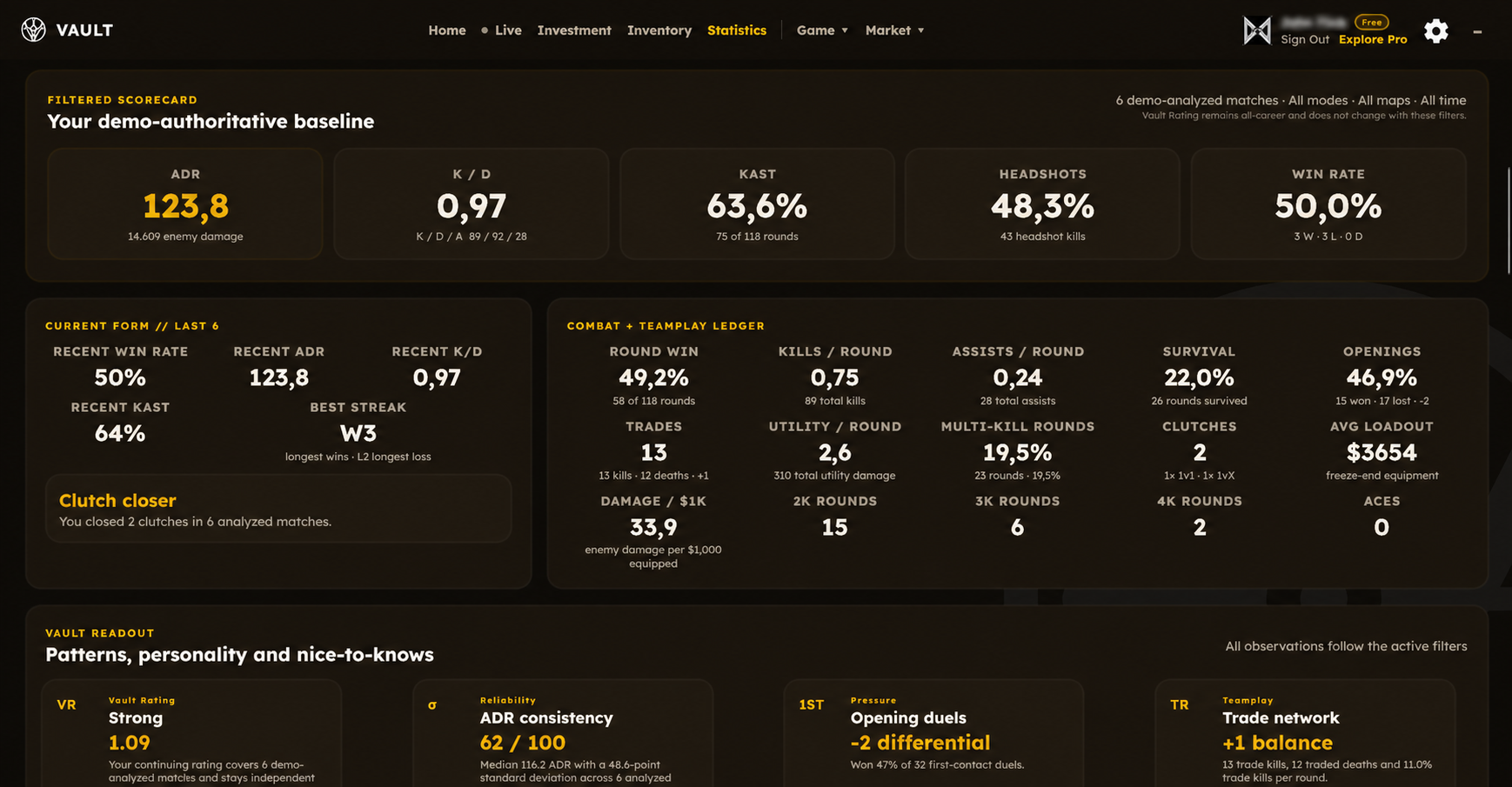
Task: Select the K / D 0,97 card
Action: tap(472, 203)
